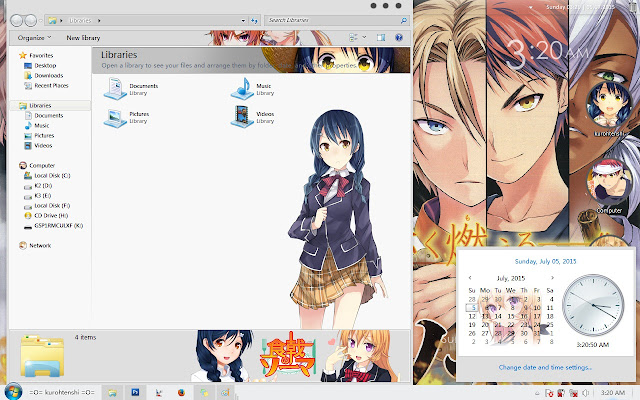Click the "4 items" details text
Viewport: 640px width, 400px height.
85,337
